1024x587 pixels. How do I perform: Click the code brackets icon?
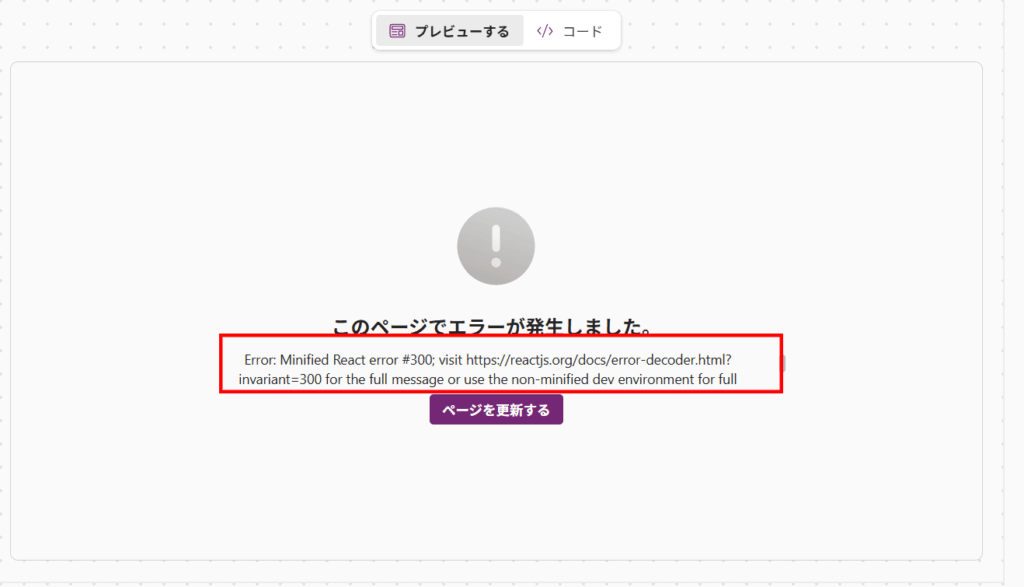(545, 31)
